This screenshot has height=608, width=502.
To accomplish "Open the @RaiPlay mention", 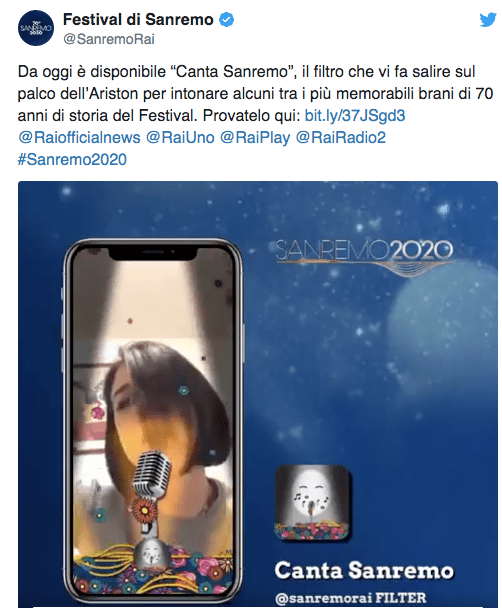I will click(x=255, y=138).
